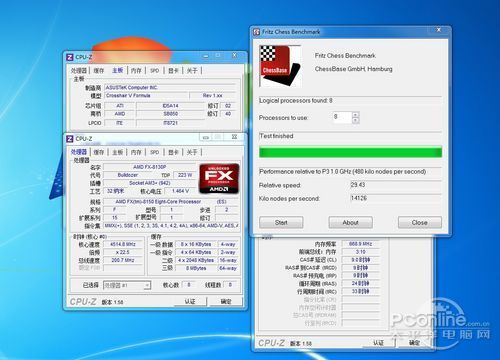Close Fritz Chess Benchmark with the title bar X
The width and height of the screenshot is (500, 360).
coord(439,30)
